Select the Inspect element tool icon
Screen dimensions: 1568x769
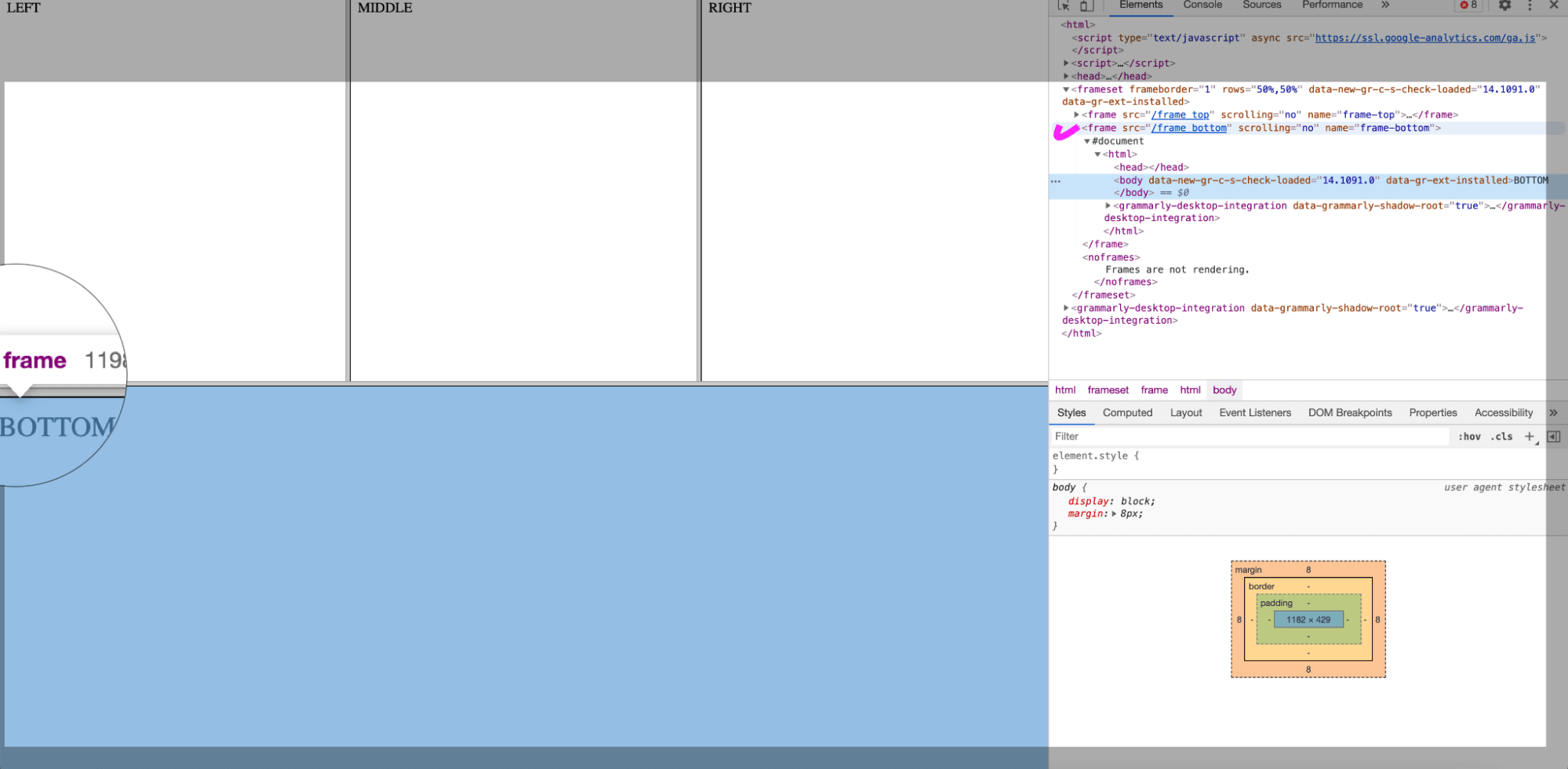(1064, 5)
